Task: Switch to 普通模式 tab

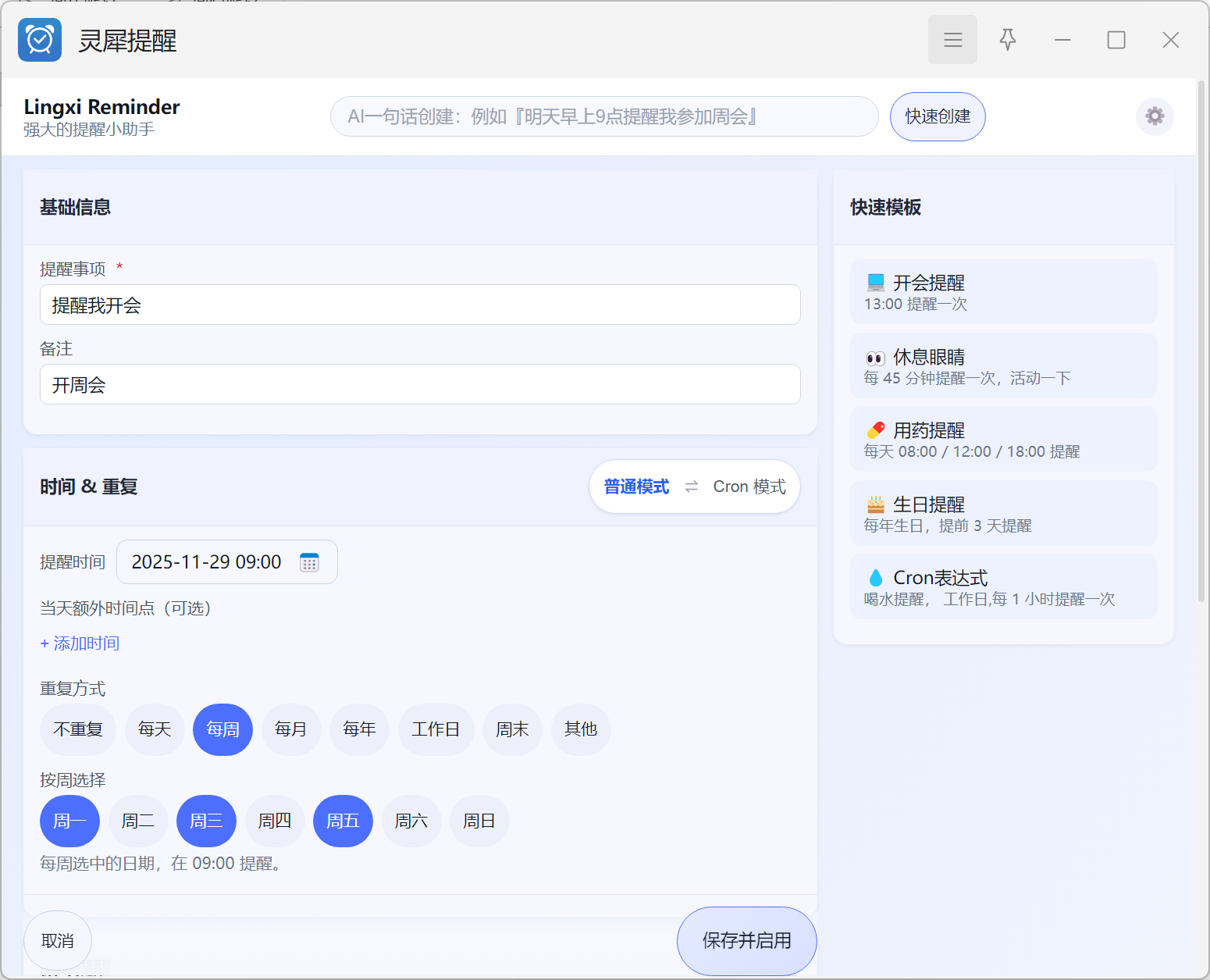Action: 636,487
